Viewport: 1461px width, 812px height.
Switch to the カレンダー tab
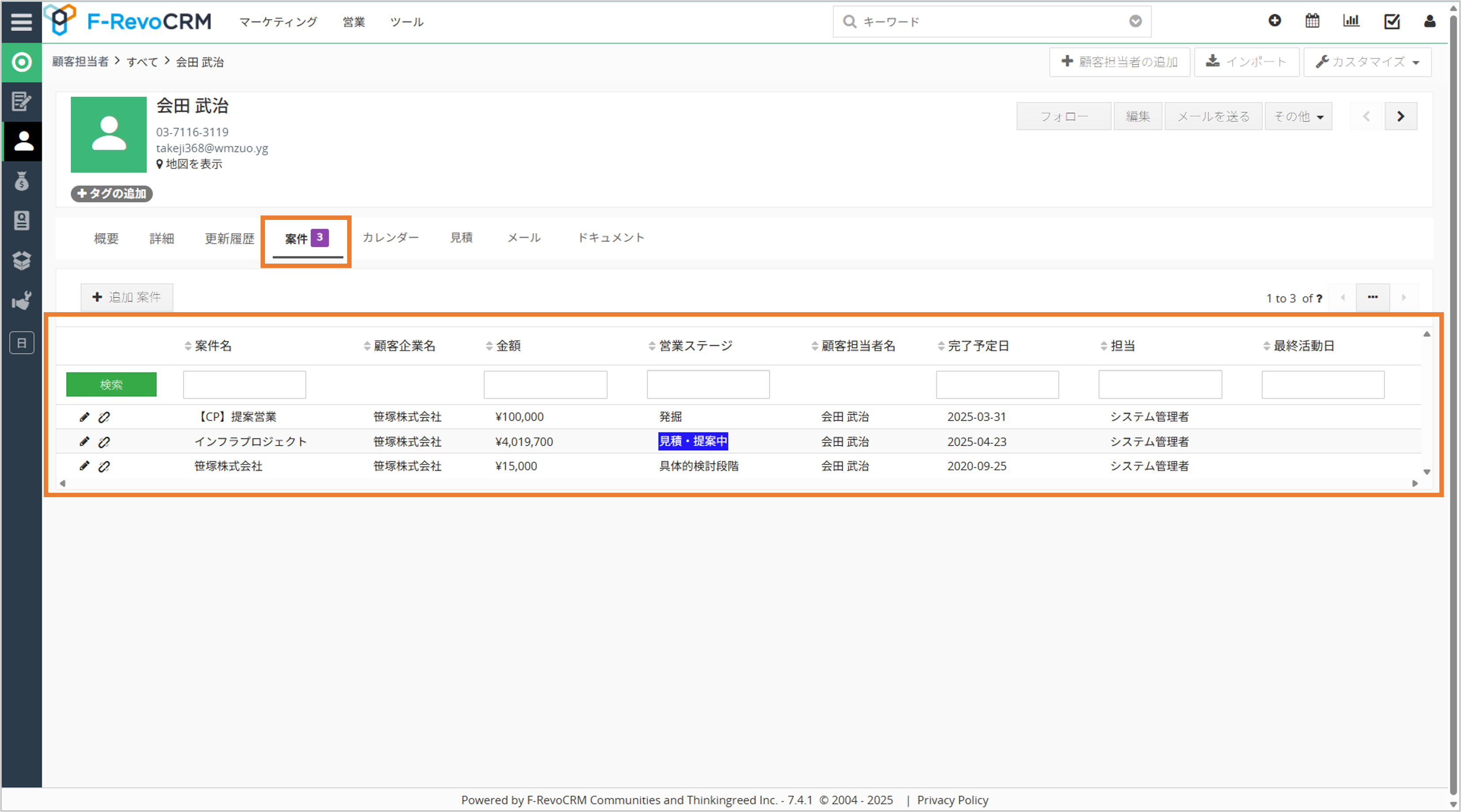(x=391, y=238)
